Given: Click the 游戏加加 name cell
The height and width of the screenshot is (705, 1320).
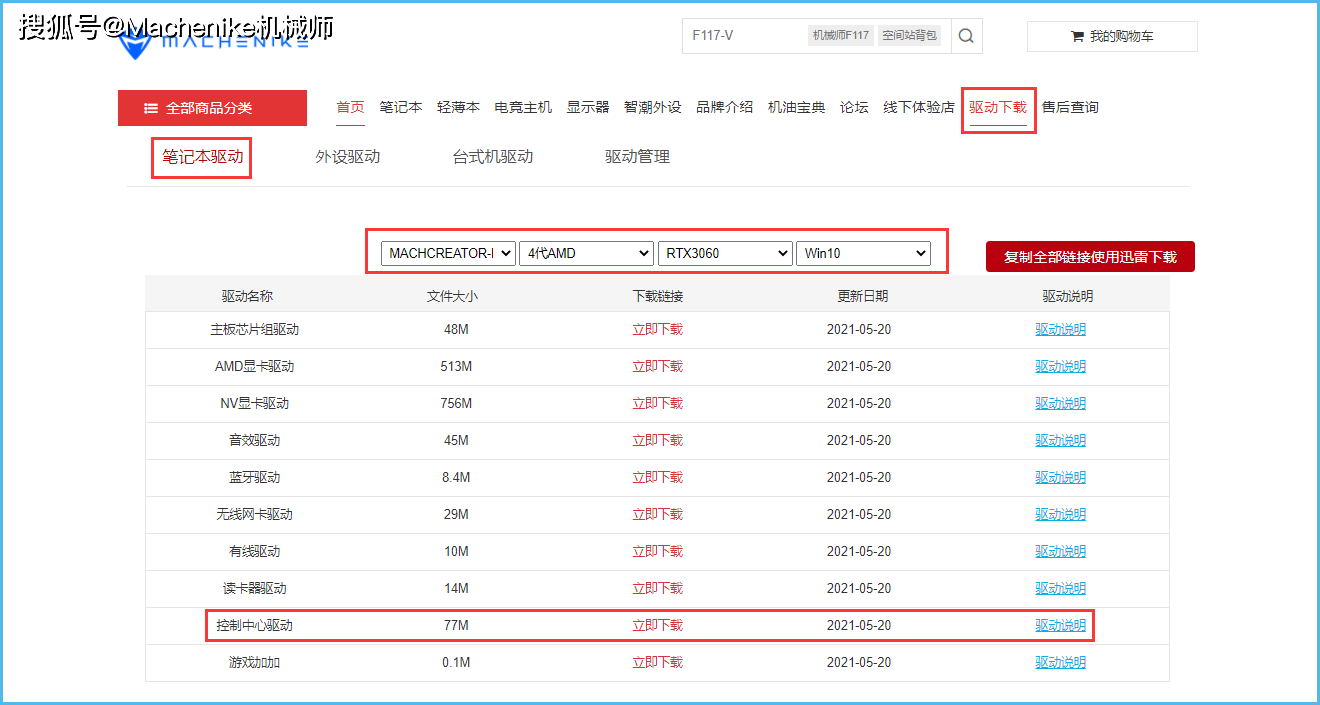Looking at the screenshot, I should 254,662.
